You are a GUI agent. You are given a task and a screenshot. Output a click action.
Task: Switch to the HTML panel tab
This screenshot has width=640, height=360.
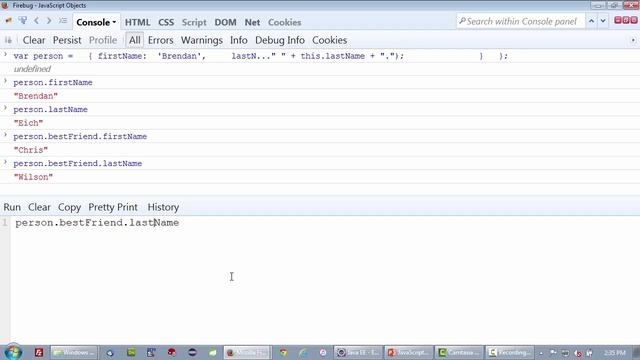[x=138, y=22]
